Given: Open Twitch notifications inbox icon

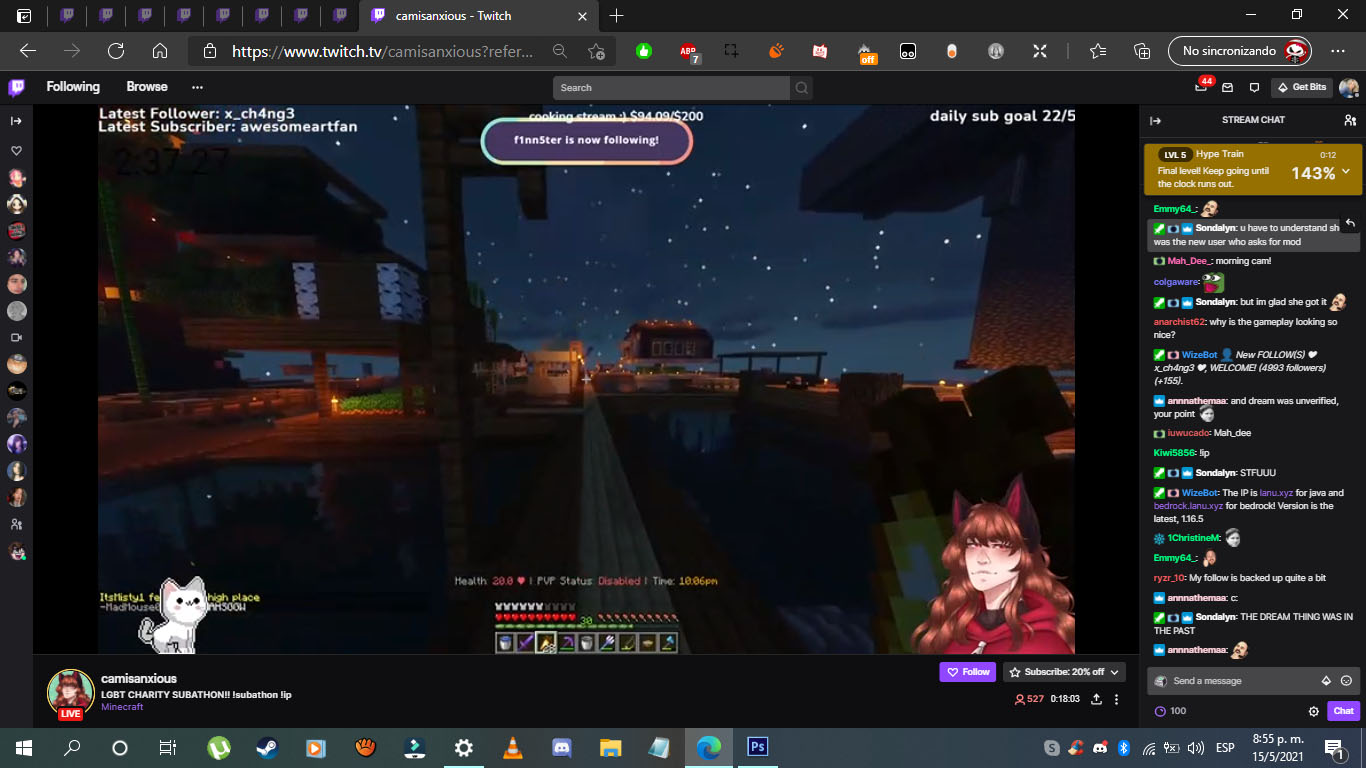Looking at the screenshot, I should 1228,88.
